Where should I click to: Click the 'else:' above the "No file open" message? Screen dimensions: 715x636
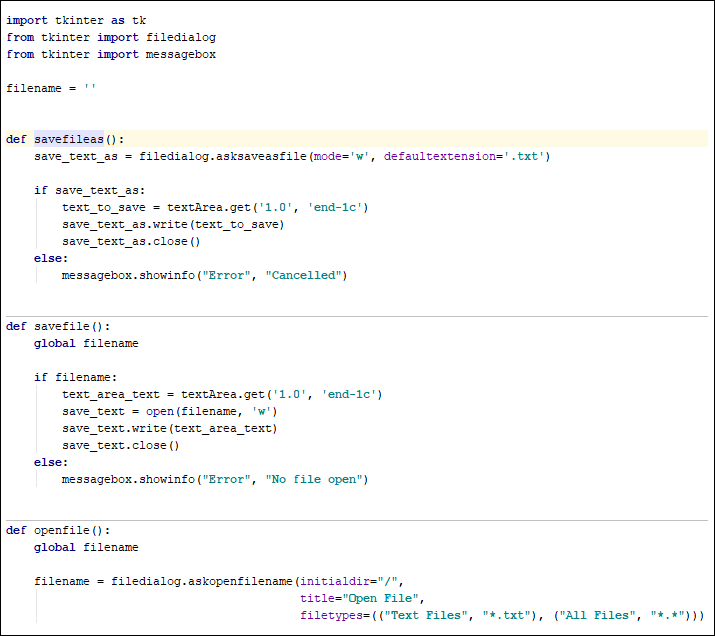pos(51,462)
